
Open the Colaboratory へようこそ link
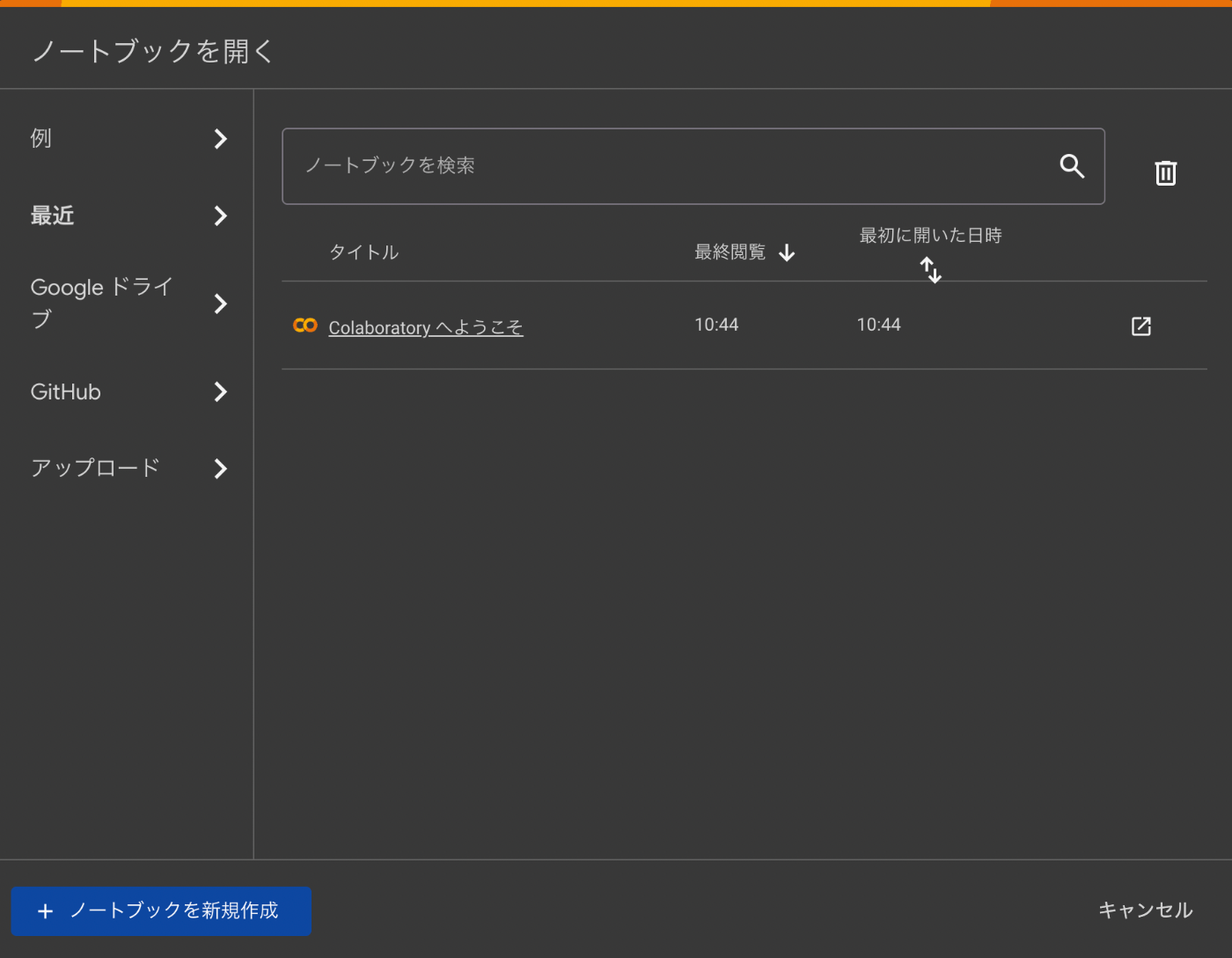coord(426,327)
